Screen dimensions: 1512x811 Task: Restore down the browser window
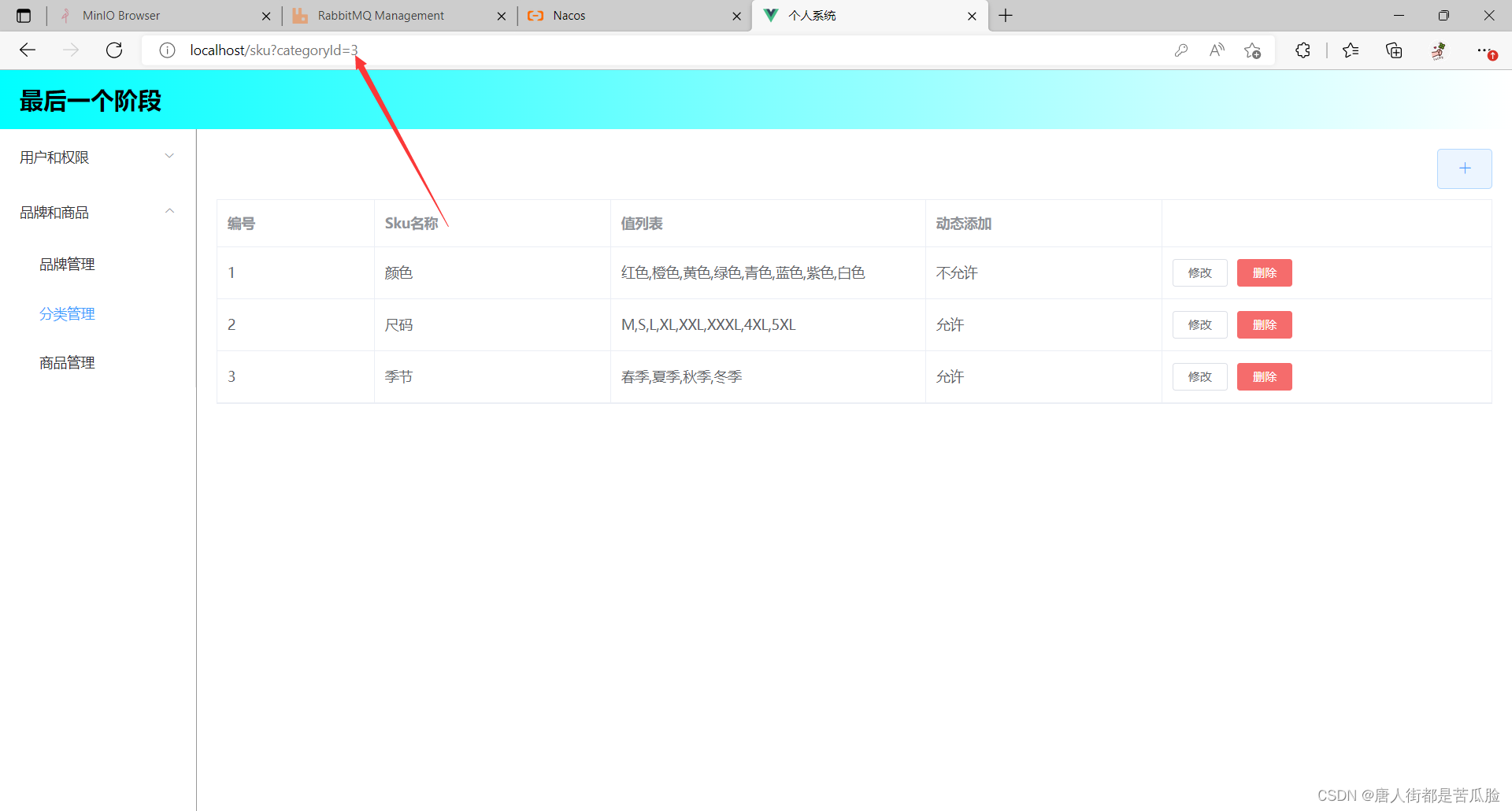coord(1443,16)
